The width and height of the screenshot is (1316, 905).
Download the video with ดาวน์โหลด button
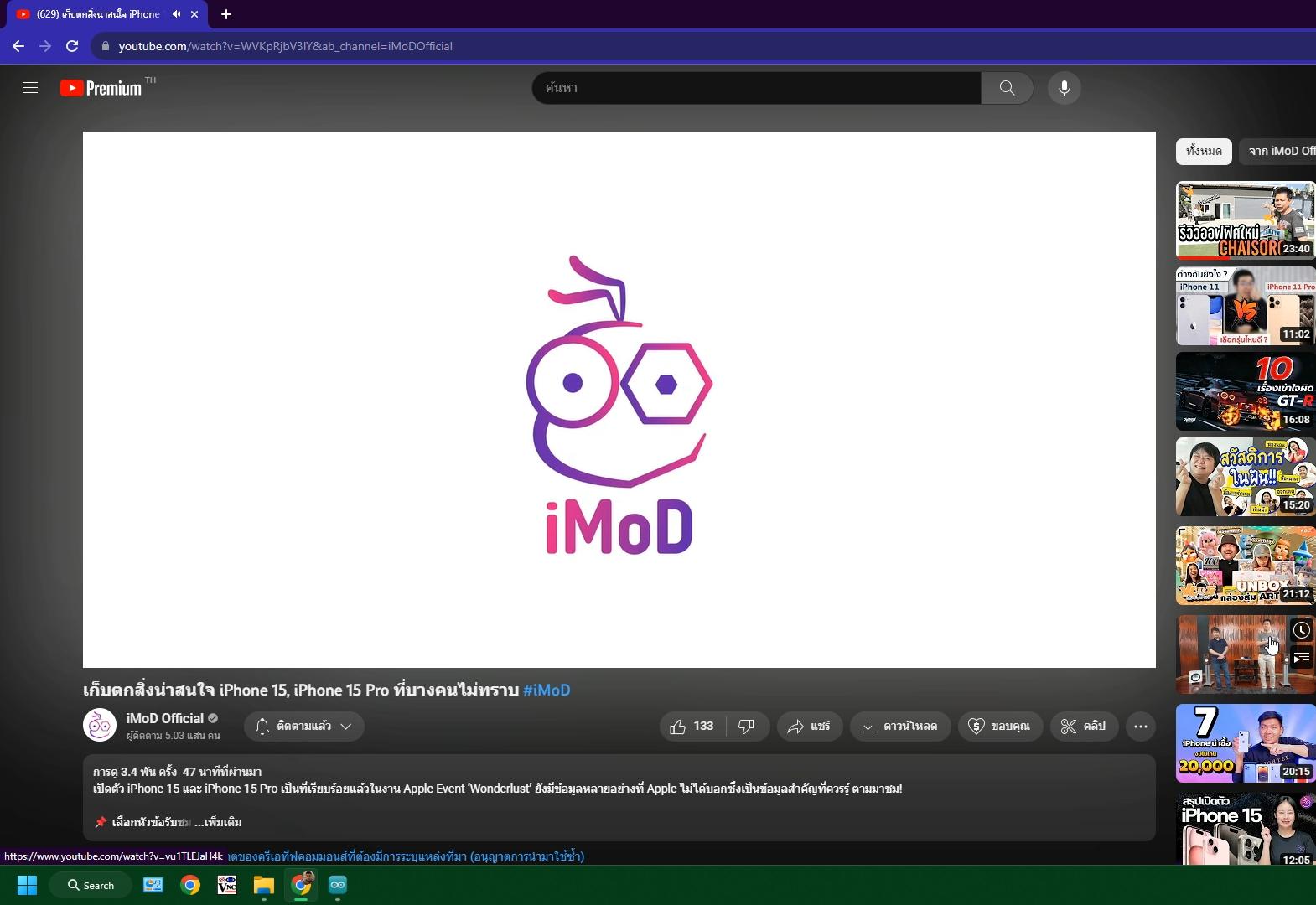[x=900, y=727]
